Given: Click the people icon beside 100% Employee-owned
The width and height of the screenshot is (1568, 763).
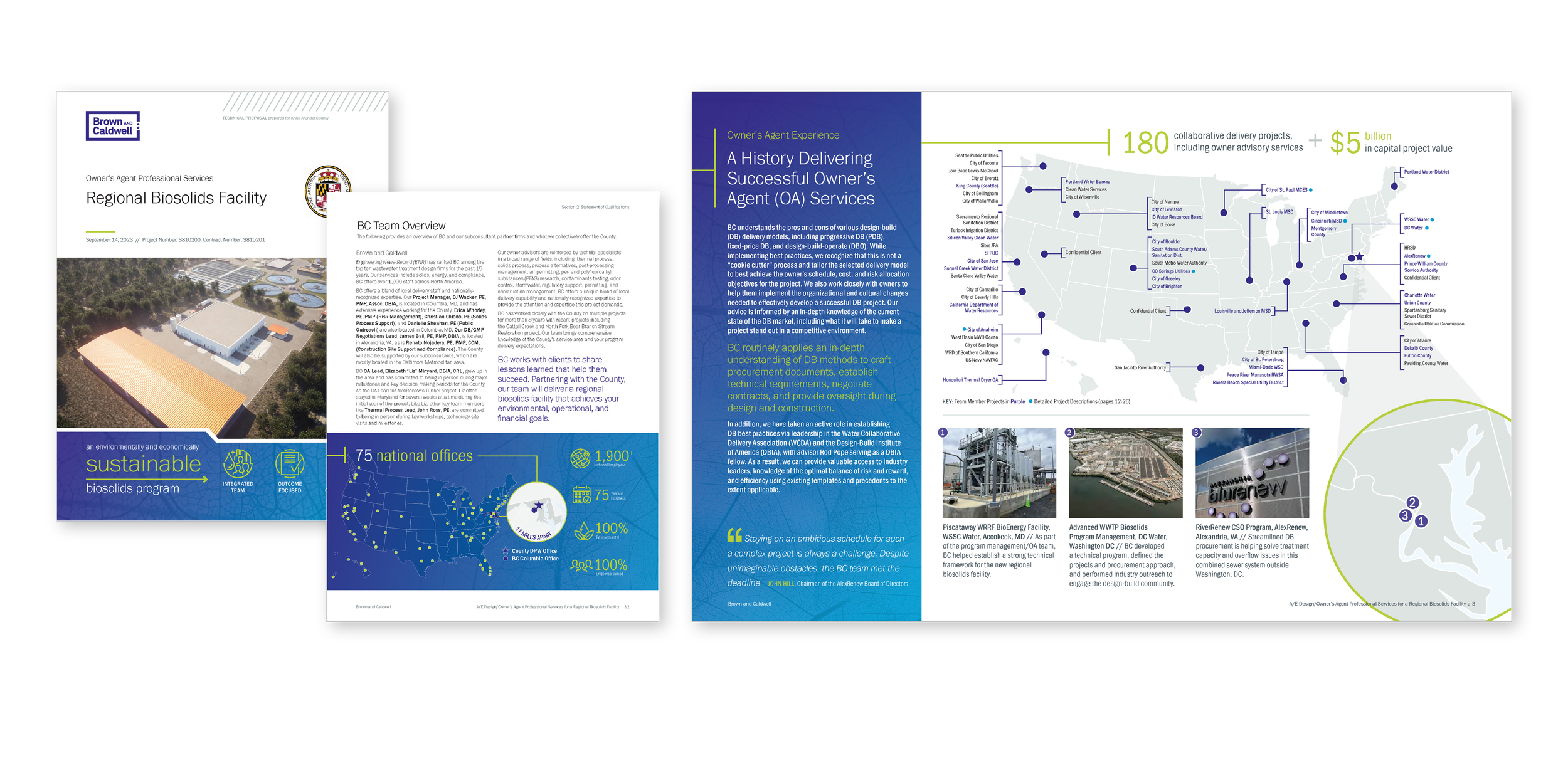Looking at the screenshot, I should click(x=581, y=566).
